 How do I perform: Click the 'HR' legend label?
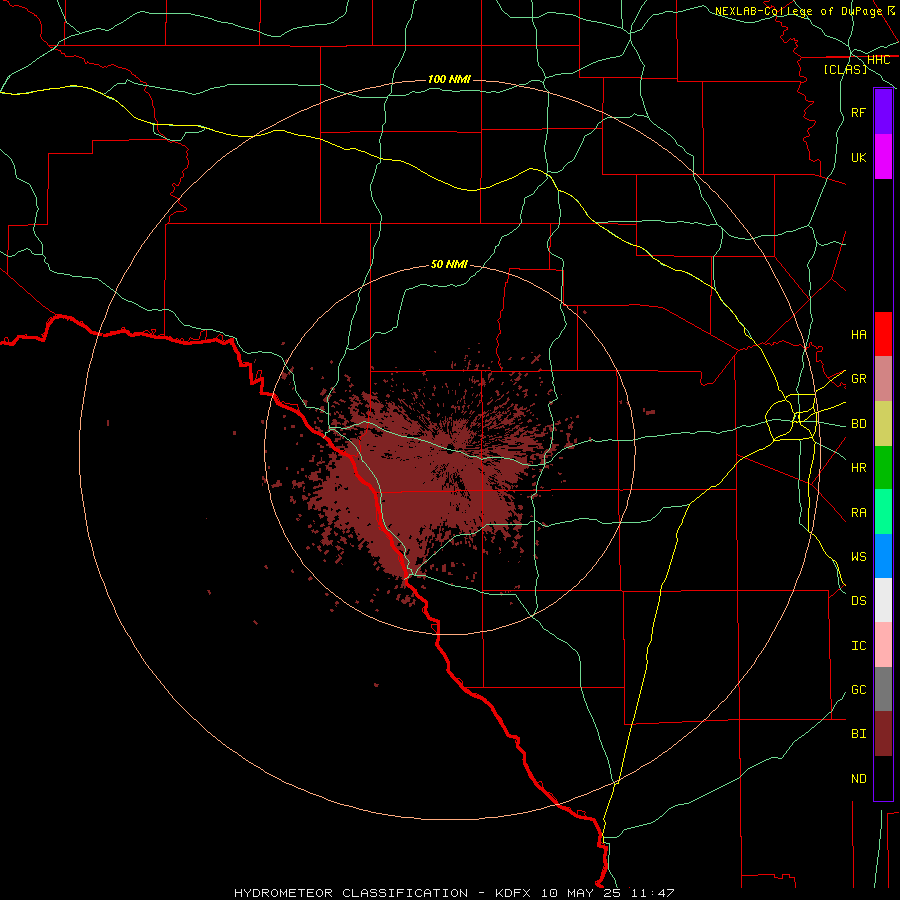pos(859,468)
